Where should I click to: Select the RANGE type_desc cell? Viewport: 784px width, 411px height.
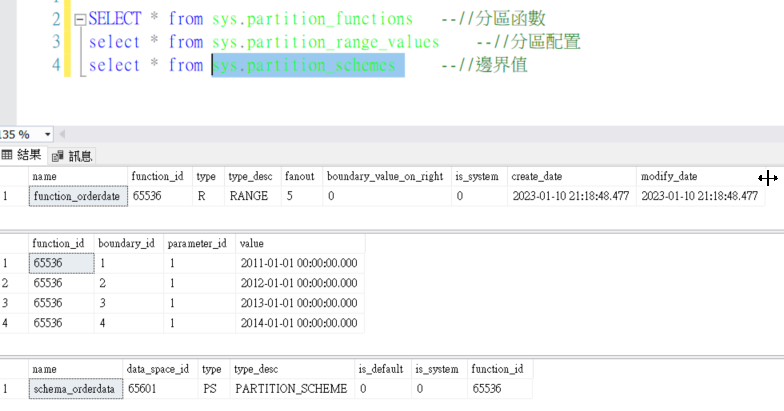pyautogui.click(x=252, y=196)
